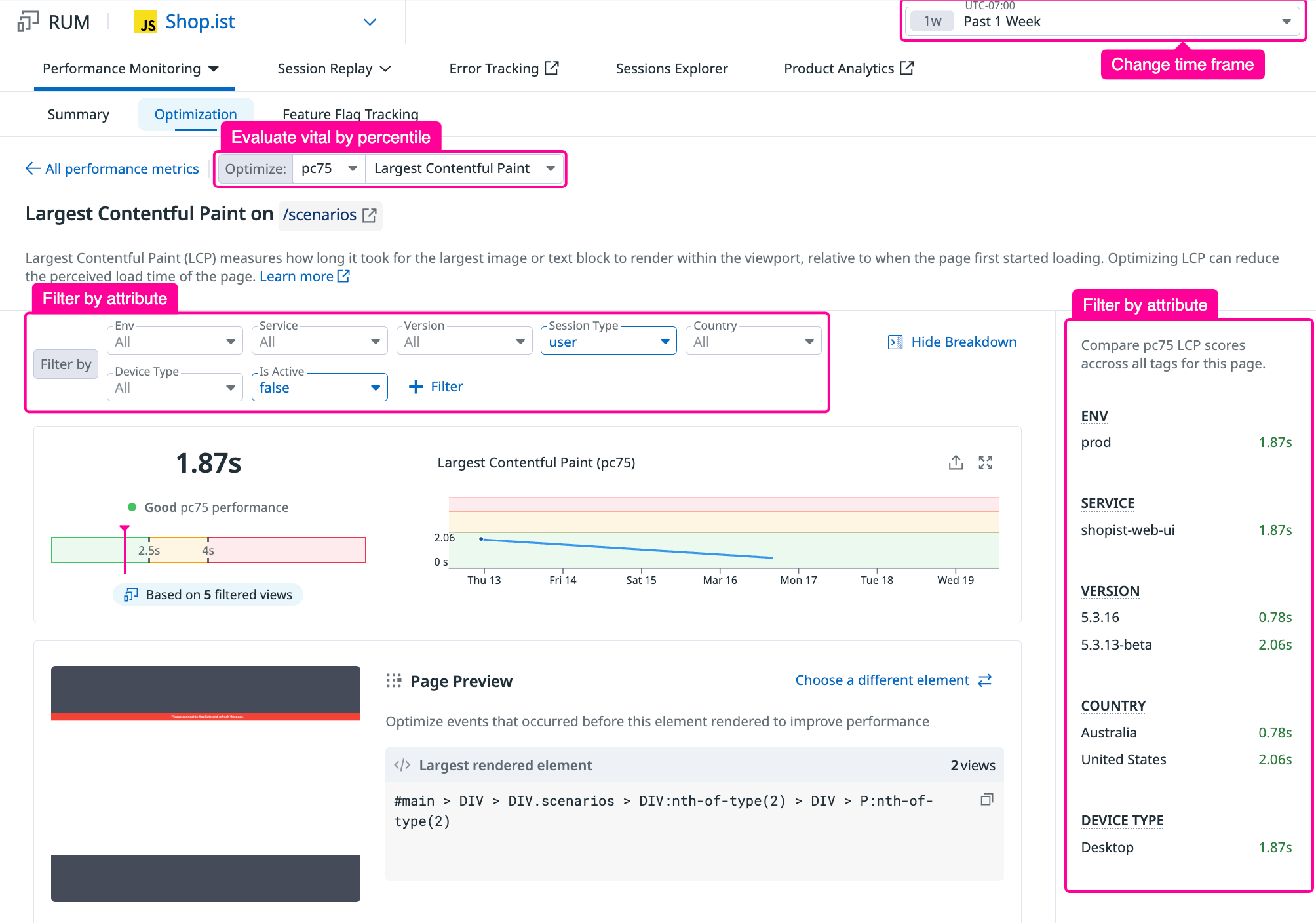The height and width of the screenshot is (923, 1316).
Task: Open /scenarios in a new tab via external link icon
Action: [x=368, y=214]
